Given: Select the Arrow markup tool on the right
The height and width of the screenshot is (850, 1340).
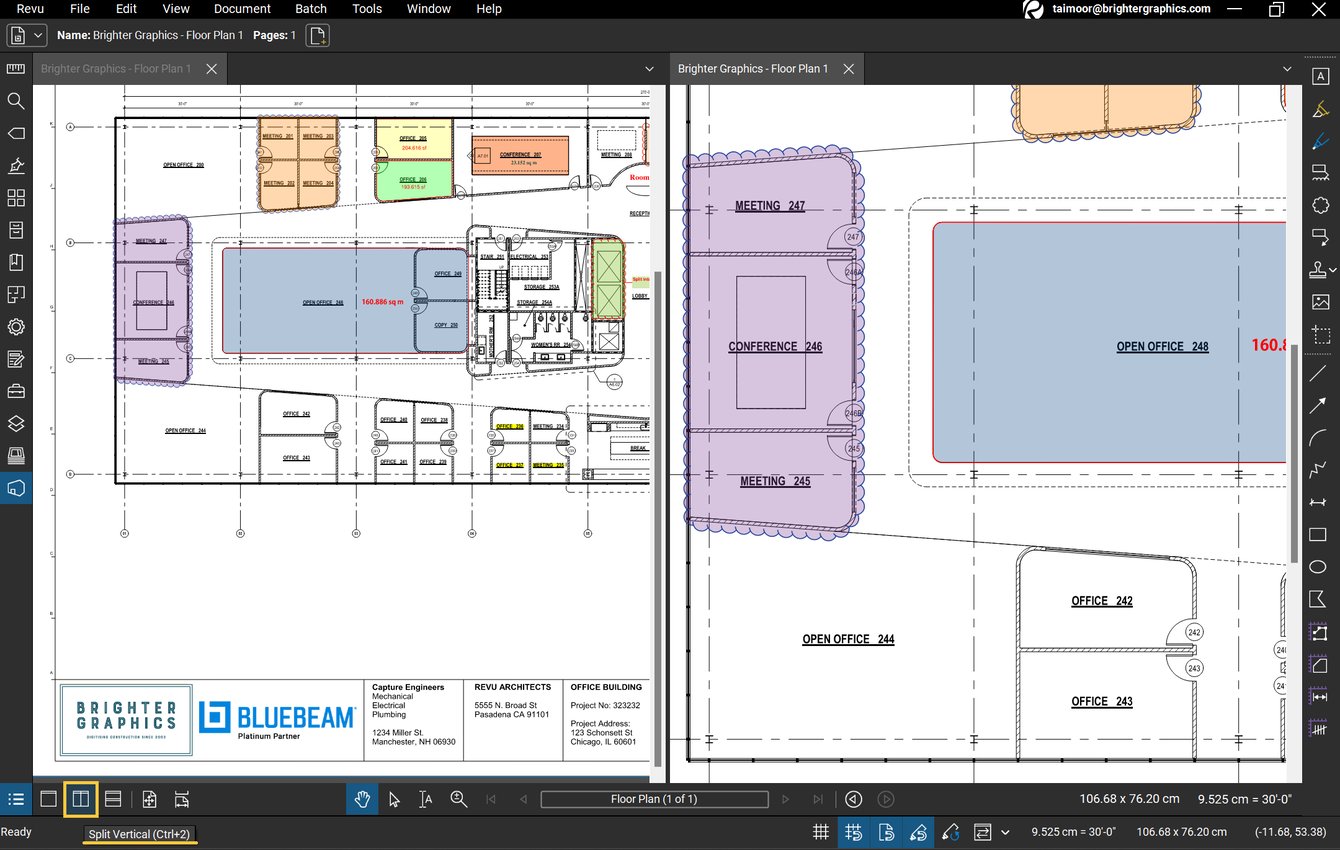Looking at the screenshot, I should [1320, 406].
